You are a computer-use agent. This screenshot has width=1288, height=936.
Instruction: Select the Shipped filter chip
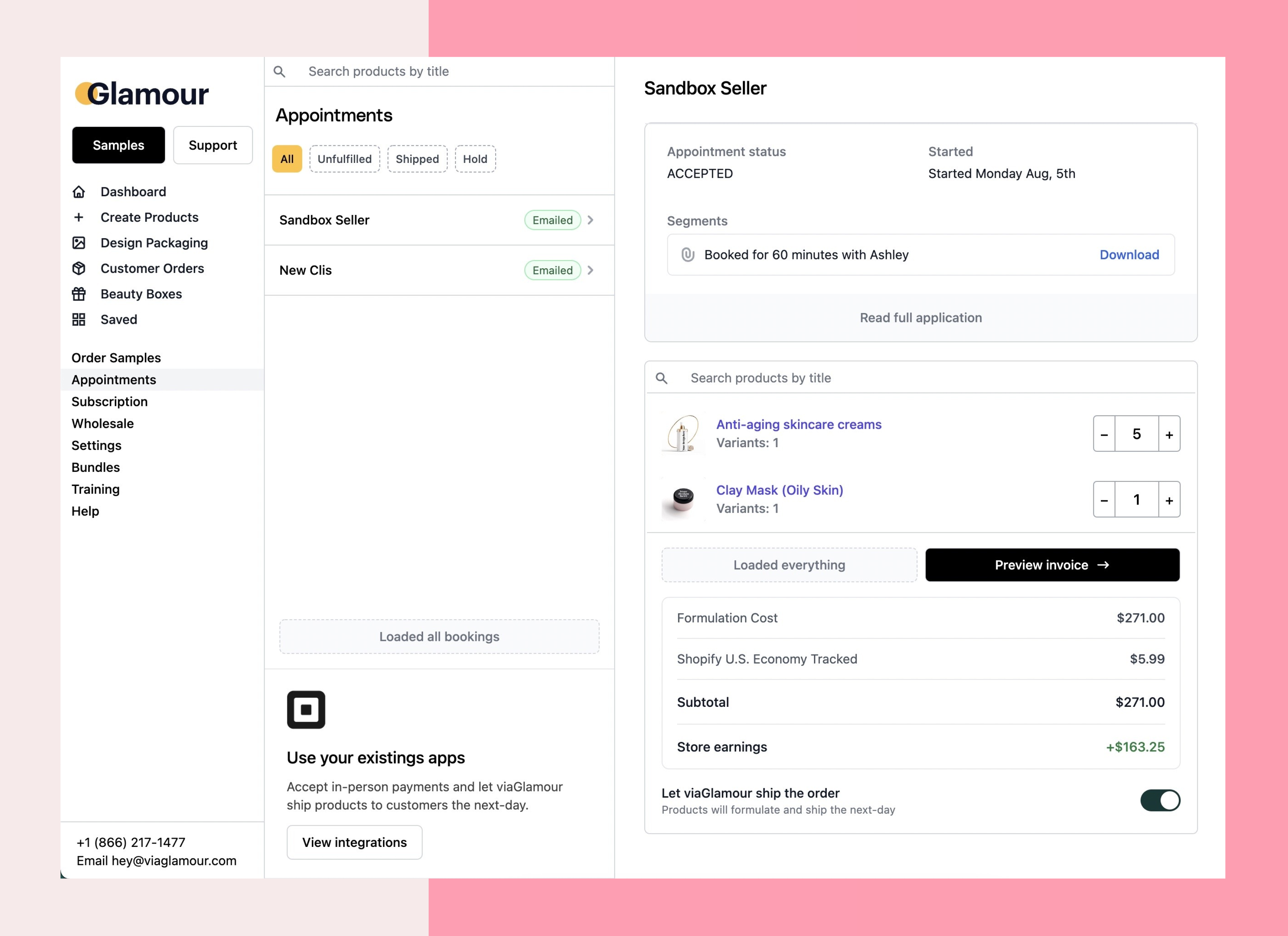[x=418, y=159]
